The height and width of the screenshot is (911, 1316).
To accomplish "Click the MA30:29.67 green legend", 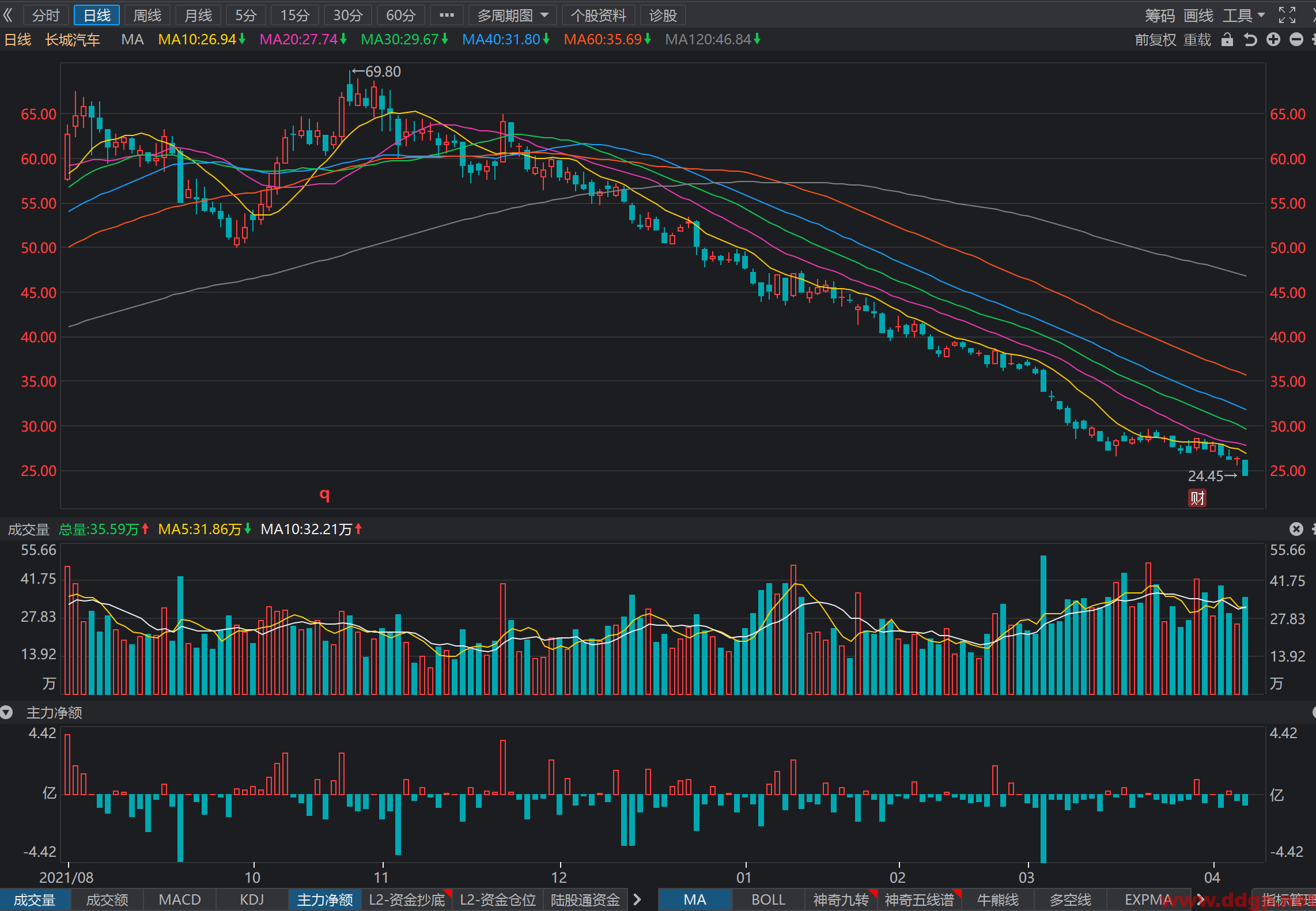I will click(x=404, y=40).
